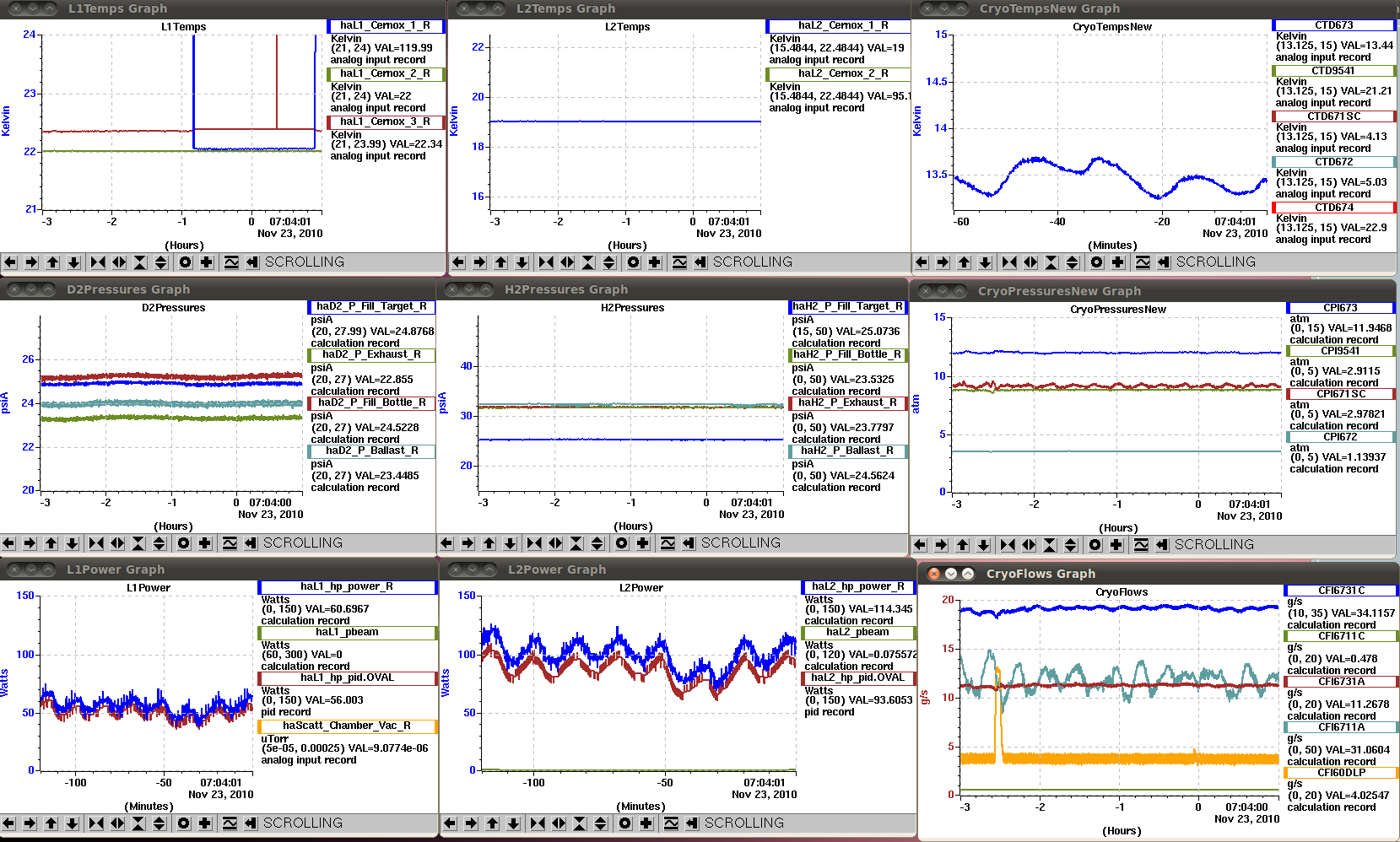
Task: Pan up in the L1Temps graph toolbar
Action: [x=52, y=262]
